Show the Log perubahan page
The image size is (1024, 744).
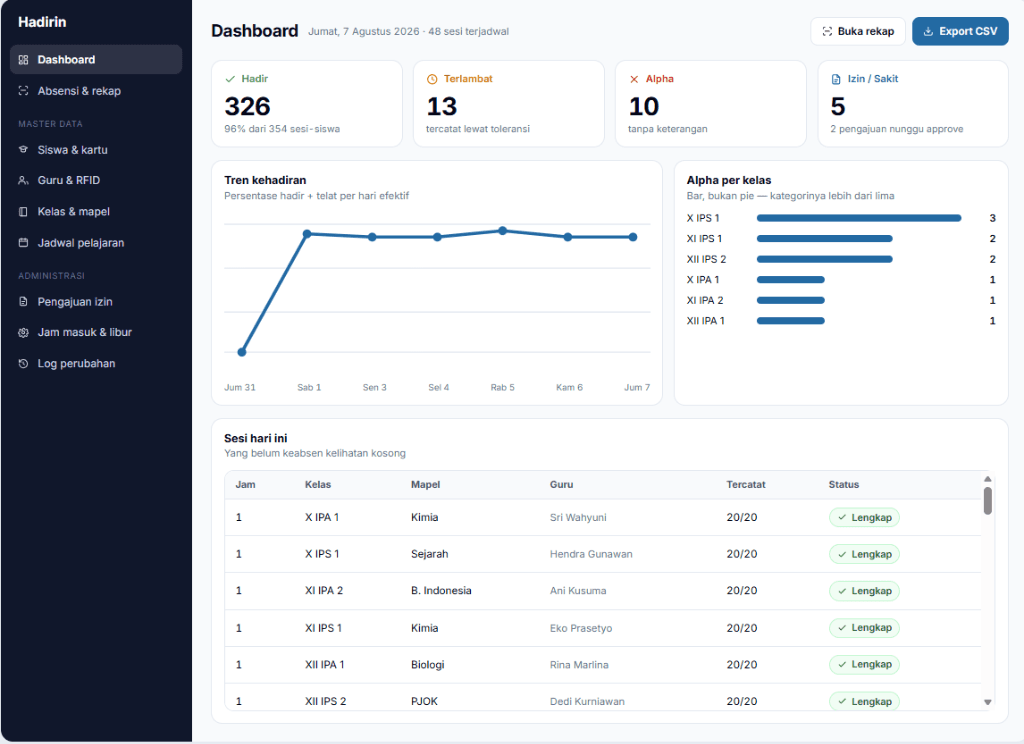pyautogui.click(x=96, y=364)
